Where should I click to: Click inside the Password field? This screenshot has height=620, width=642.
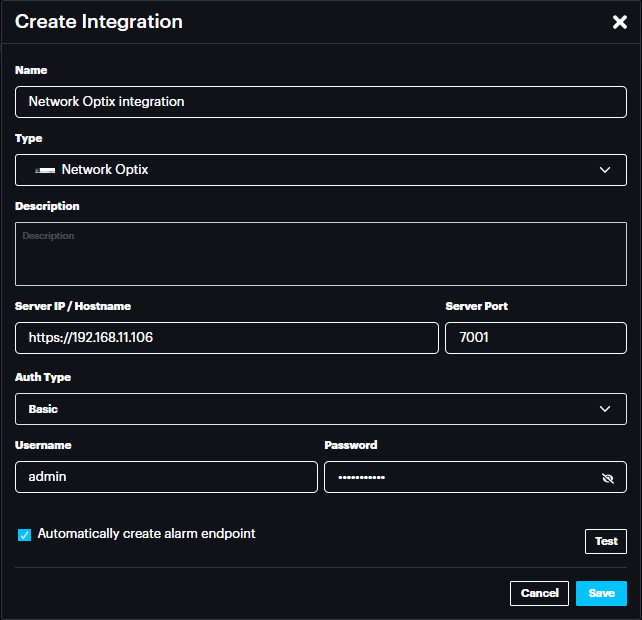click(x=460, y=477)
